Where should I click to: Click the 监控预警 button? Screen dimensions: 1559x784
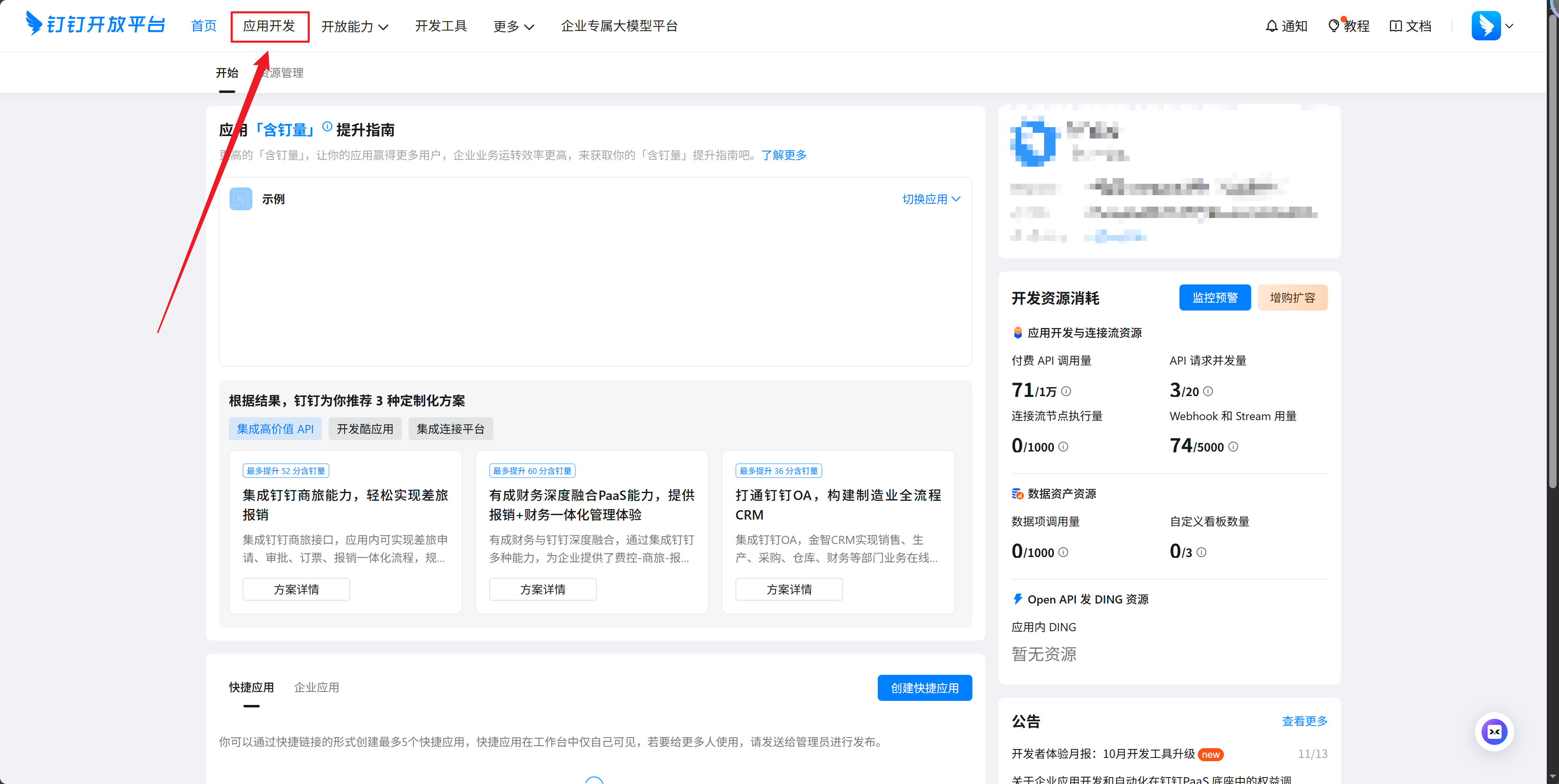(1214, 297)
